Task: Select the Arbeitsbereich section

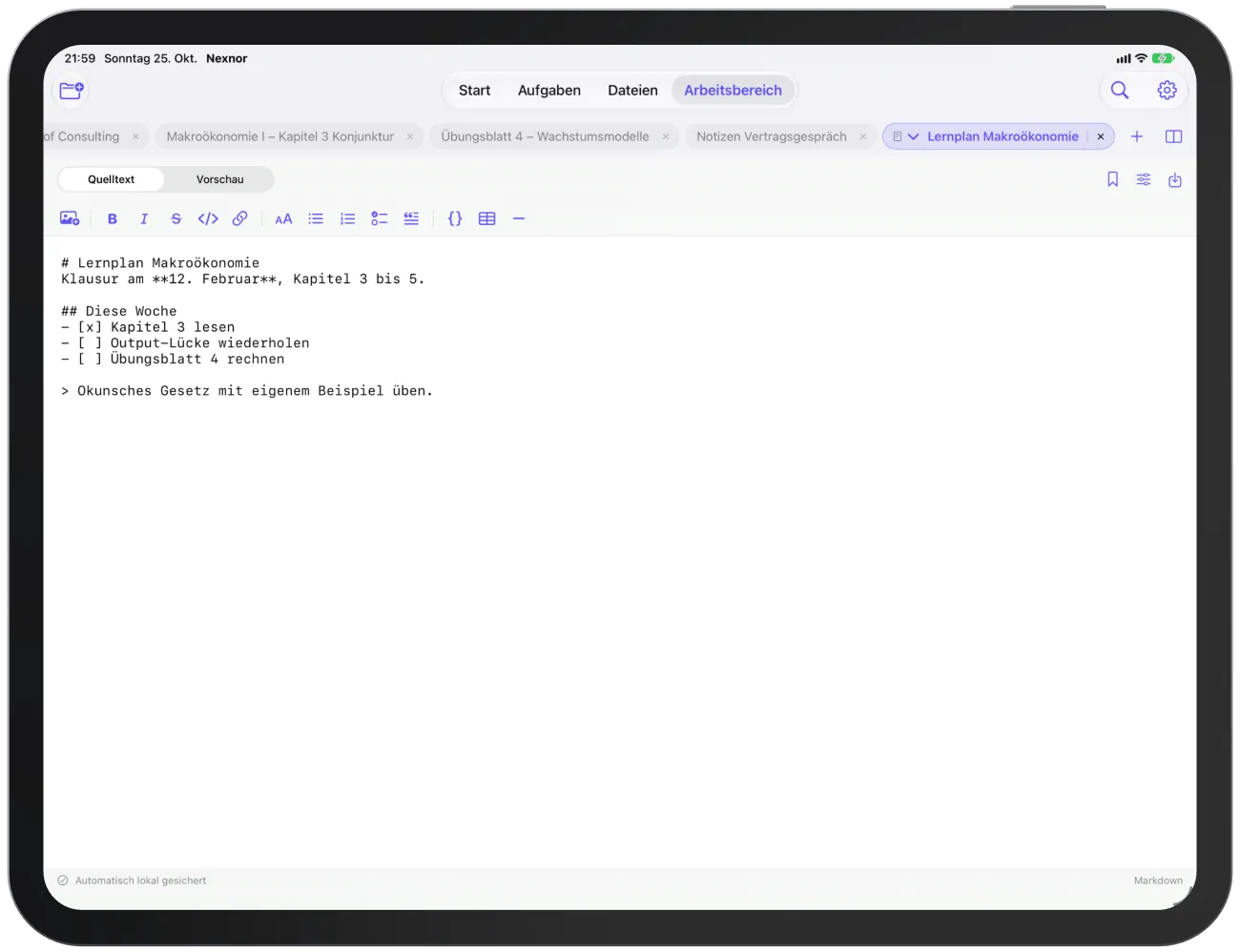Action: pos(733,91)
